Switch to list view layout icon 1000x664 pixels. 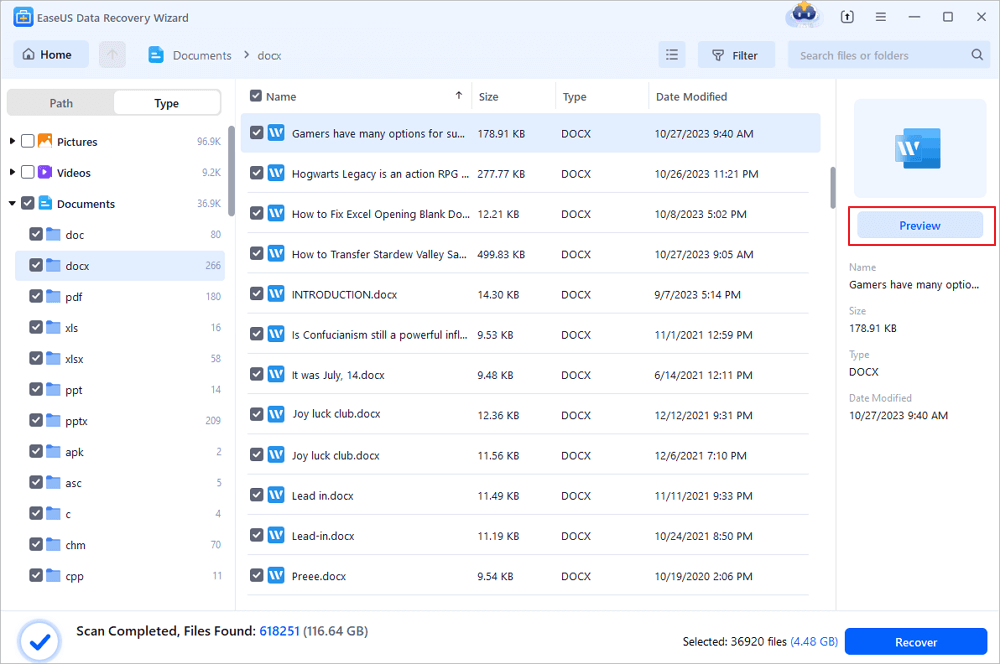click(x=672, y=55)
